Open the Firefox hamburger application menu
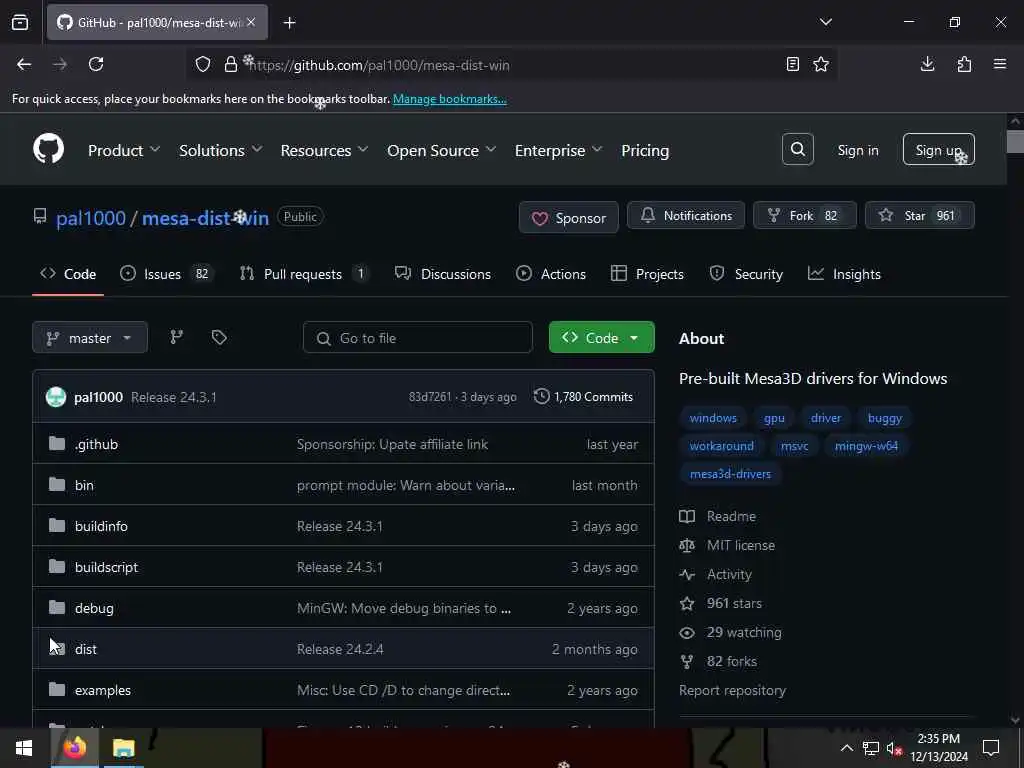Image resolution: width=1024 pixels, height=768 pixels. [1000, 64]
